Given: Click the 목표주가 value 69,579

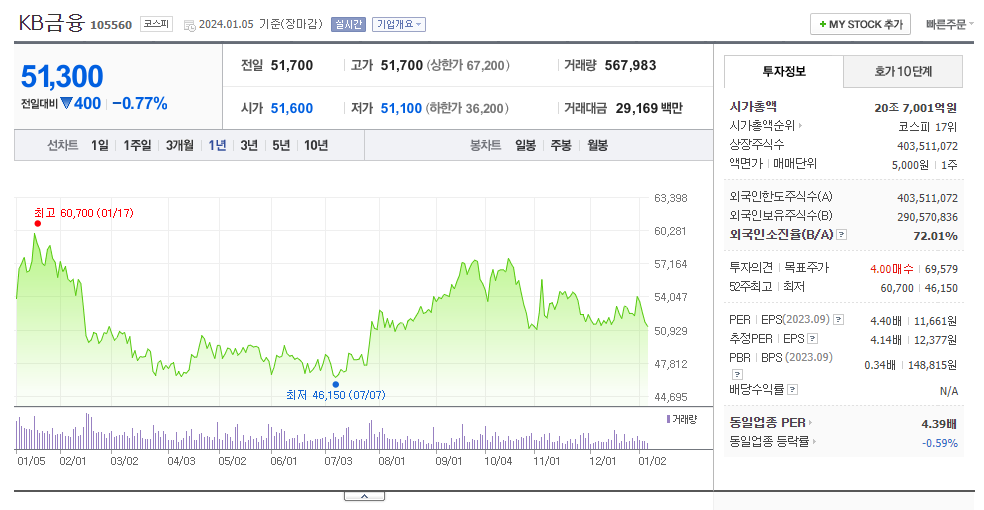Looking at the screenshot, I should (x=941, y=269).
